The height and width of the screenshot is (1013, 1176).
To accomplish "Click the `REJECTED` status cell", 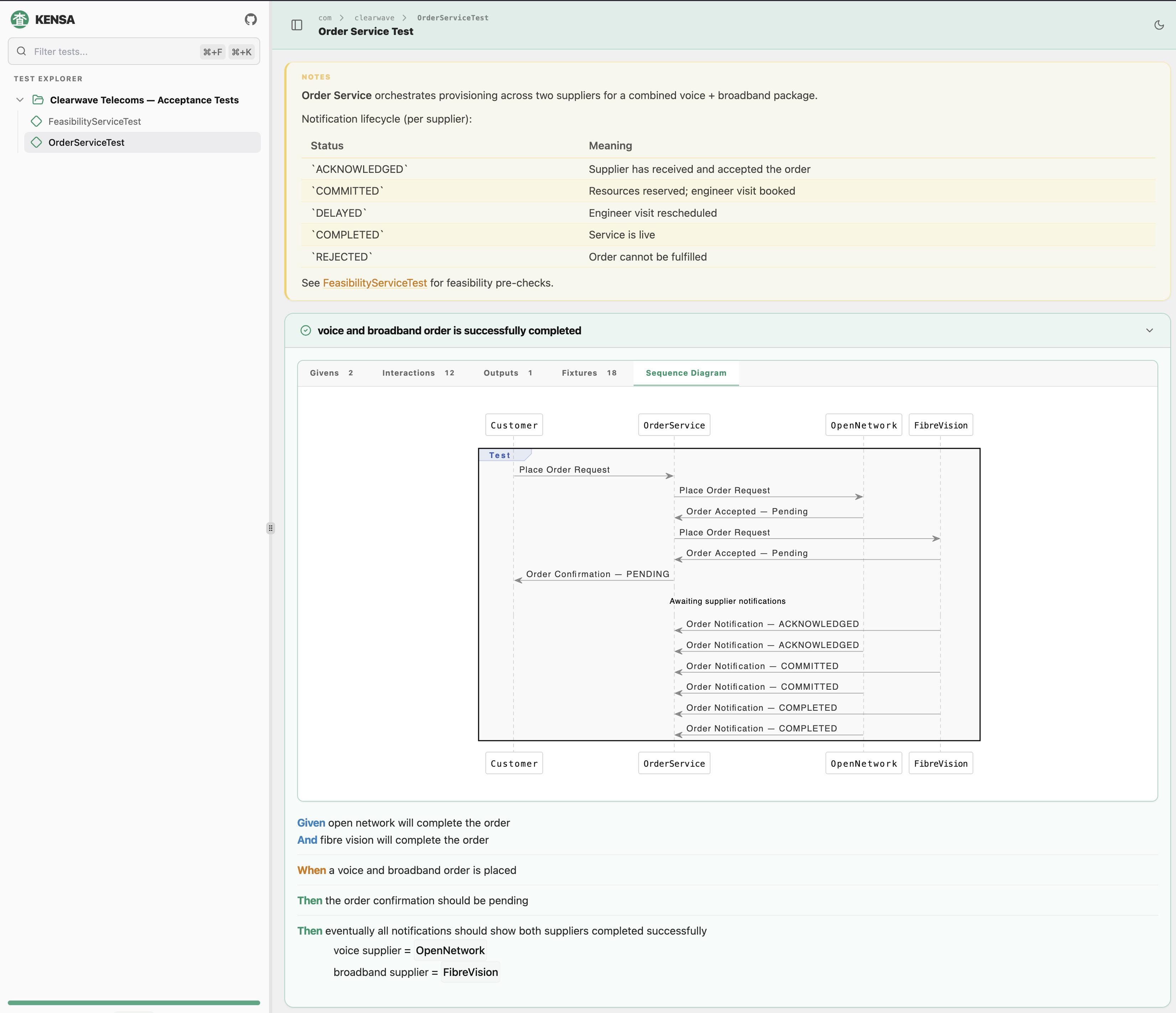I will (x=342, y=257).
